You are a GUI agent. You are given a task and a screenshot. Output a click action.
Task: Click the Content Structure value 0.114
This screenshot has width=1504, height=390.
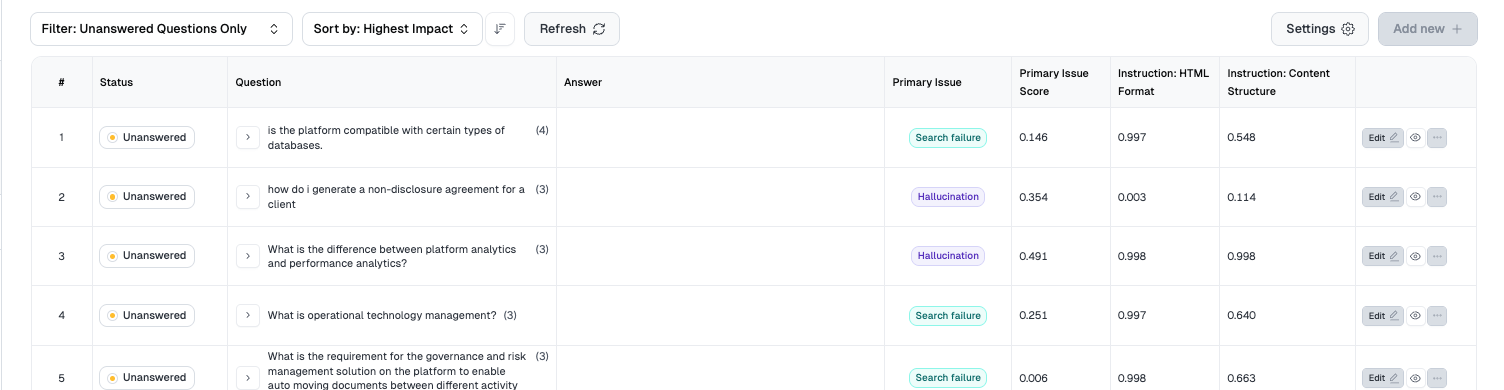coord(1241,197)
